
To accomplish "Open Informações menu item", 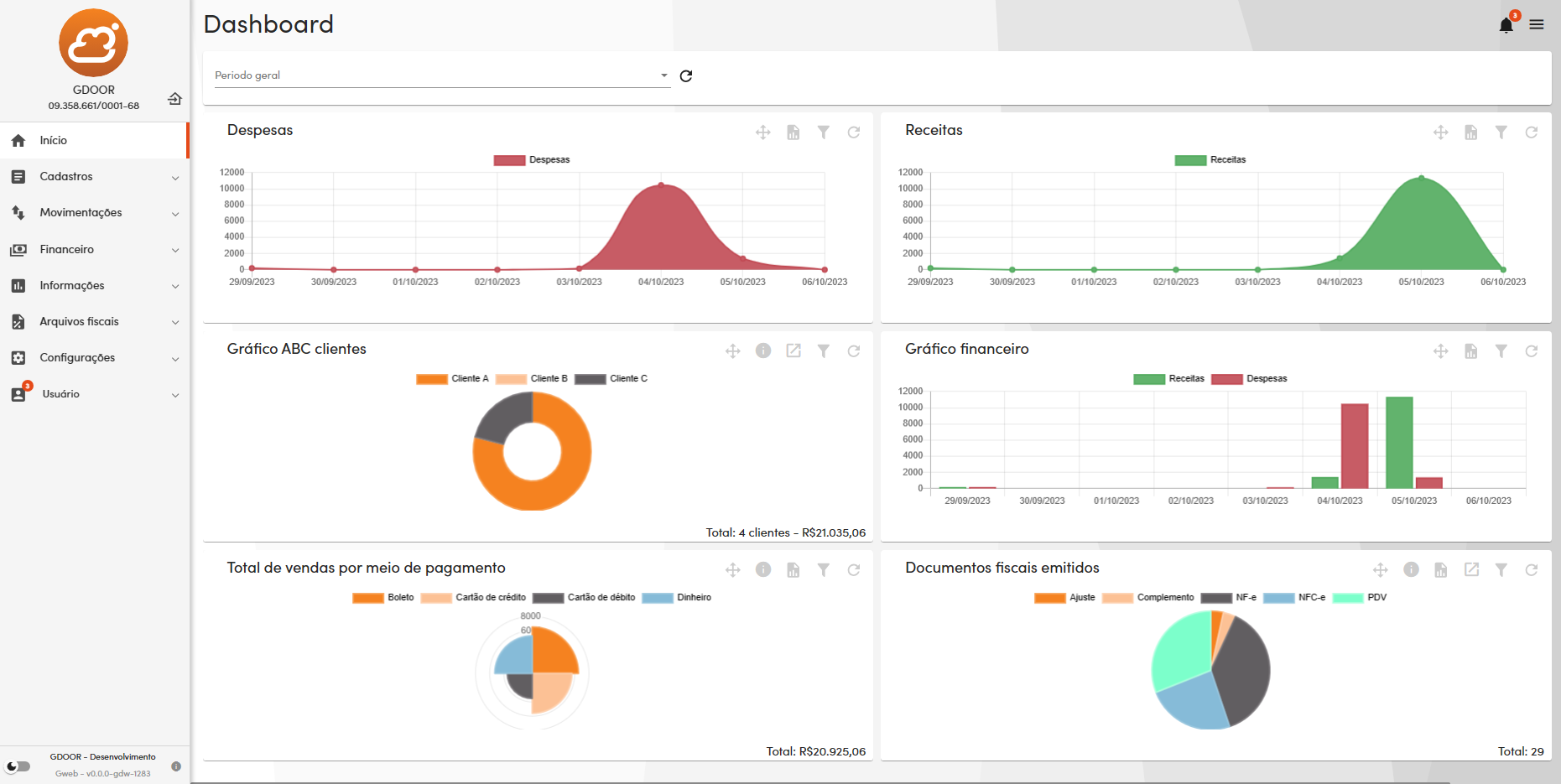I will [x=94, y=285].
